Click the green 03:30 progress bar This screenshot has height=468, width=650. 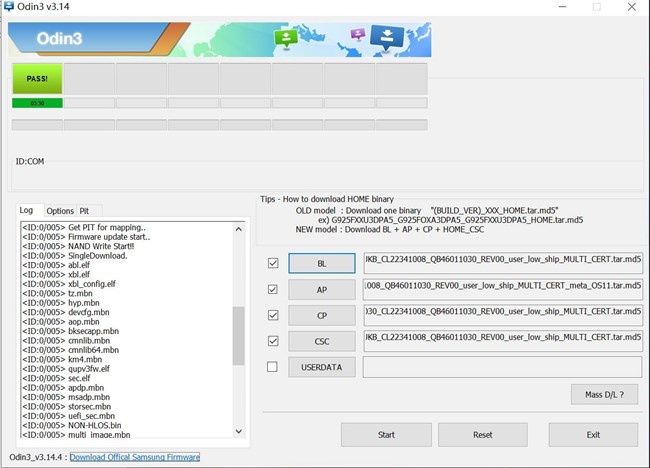(x=37, y=103)
